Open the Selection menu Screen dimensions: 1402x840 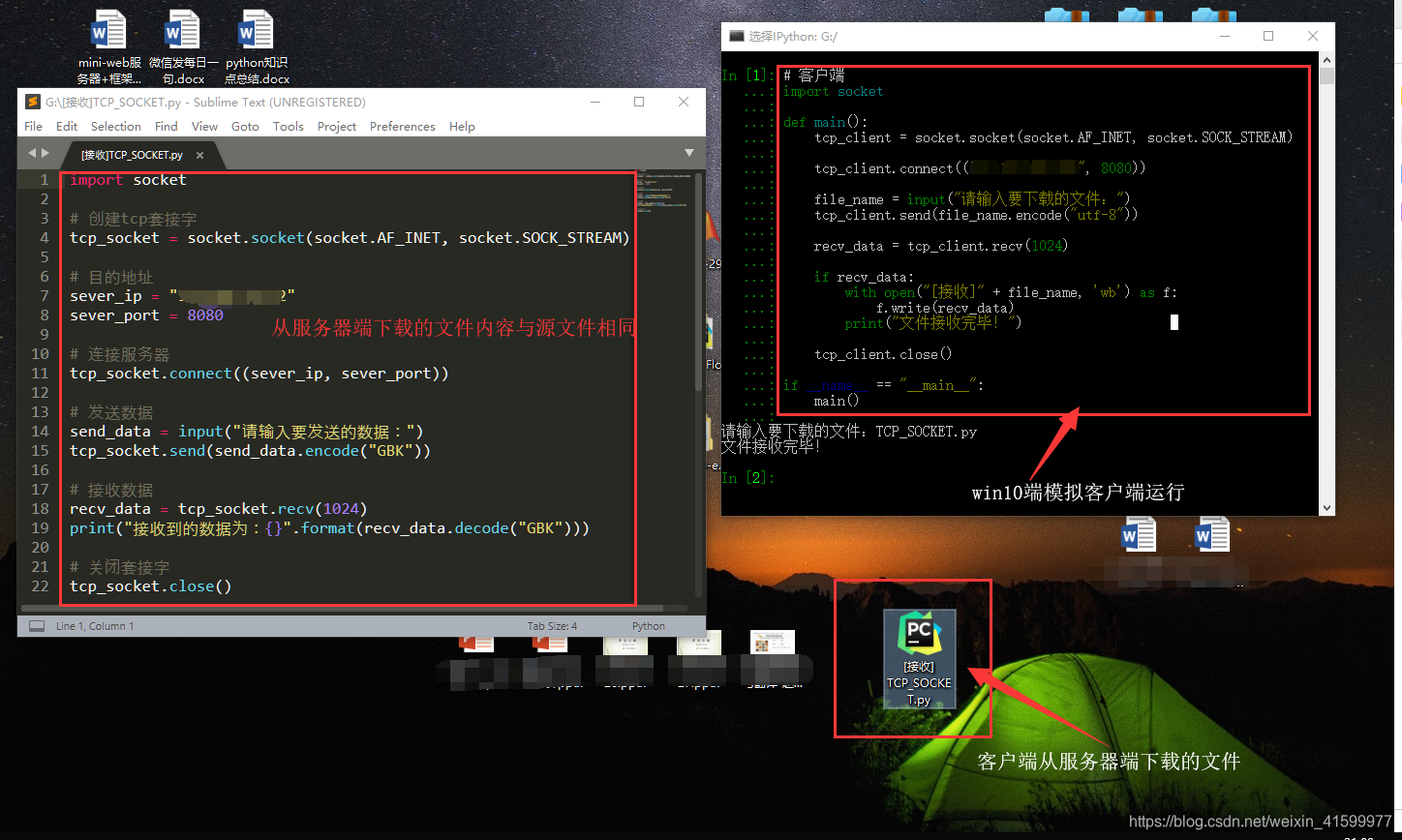(x=116, y=126)
